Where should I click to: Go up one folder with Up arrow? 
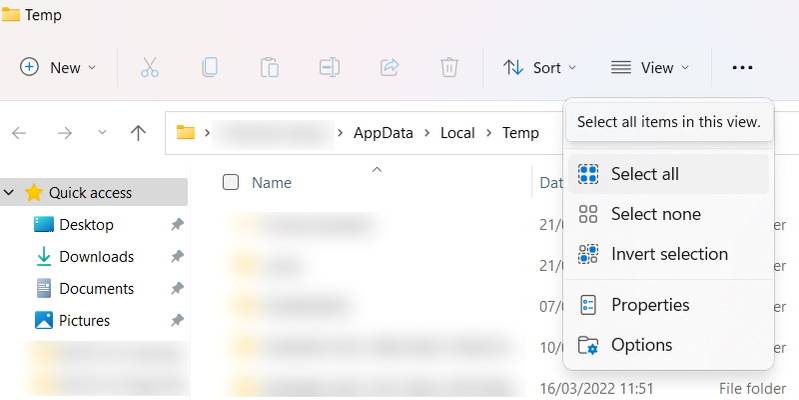click(x=139, y=133)
